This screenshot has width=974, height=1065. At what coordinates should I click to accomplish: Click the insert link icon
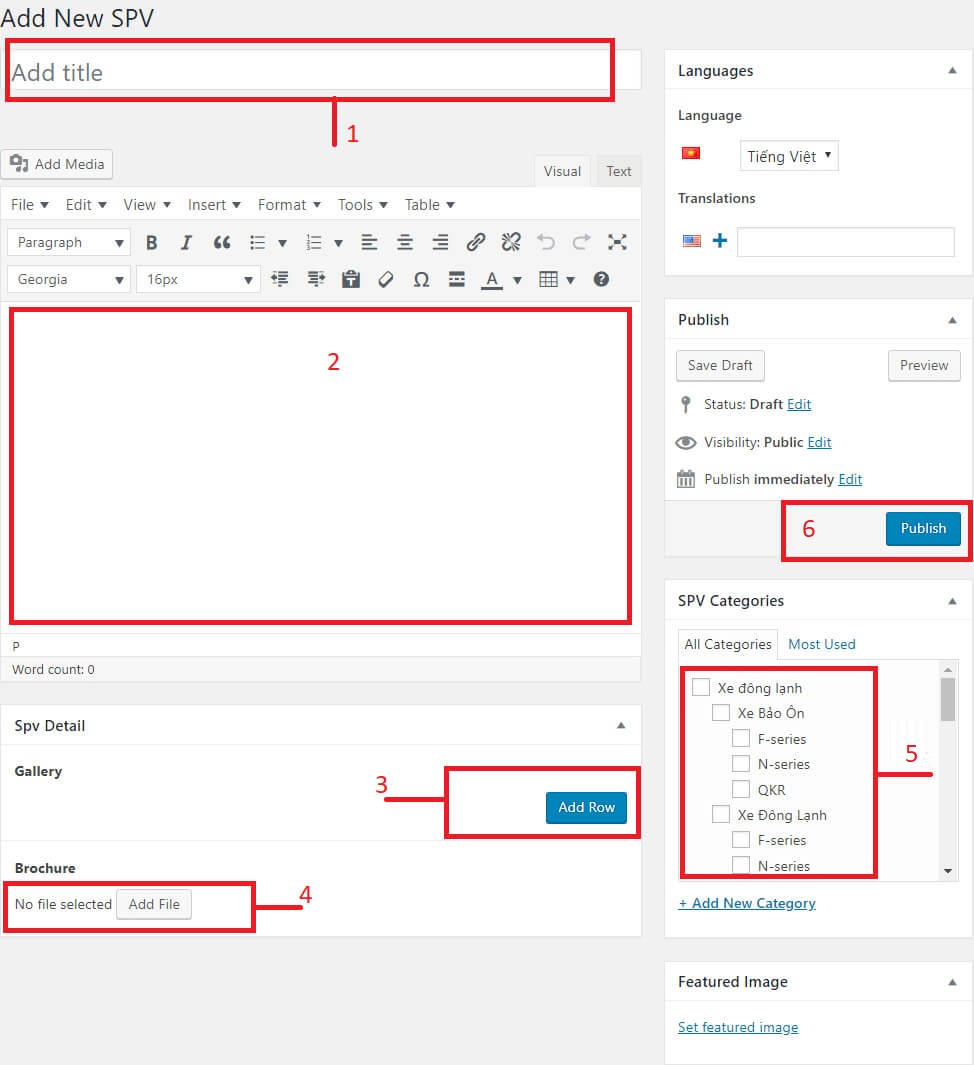click(x=476, y=242)
